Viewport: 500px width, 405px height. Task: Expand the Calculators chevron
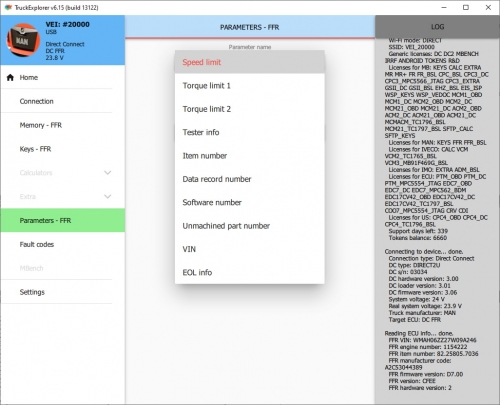107,173
